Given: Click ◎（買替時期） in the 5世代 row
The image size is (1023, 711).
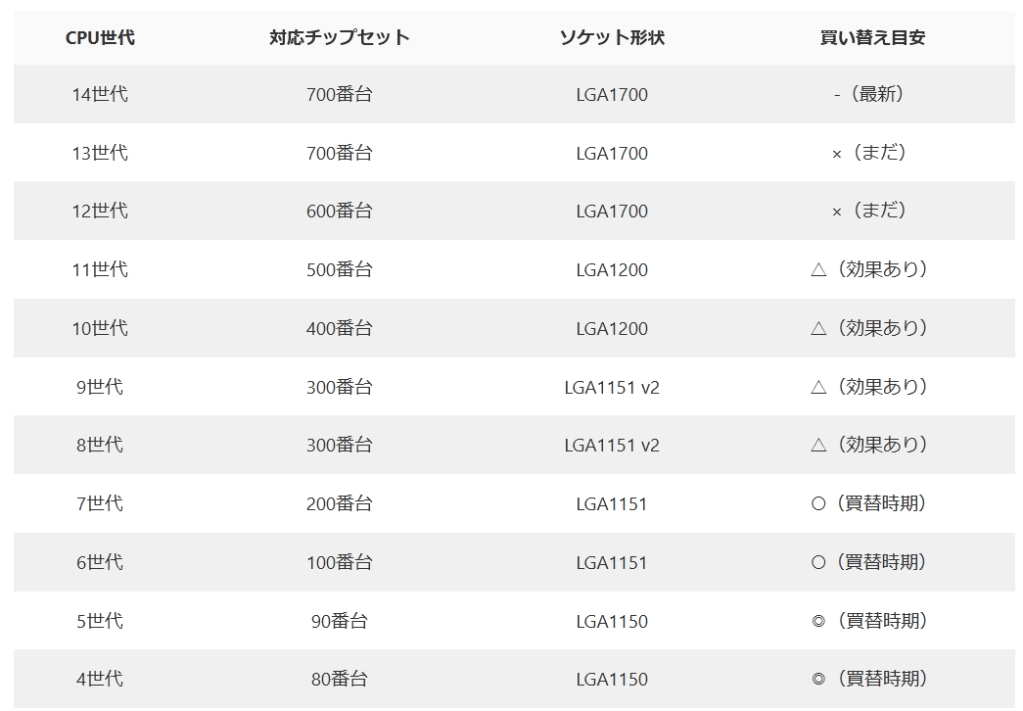Looking at the screenshot, I should [x=867, y=621].
